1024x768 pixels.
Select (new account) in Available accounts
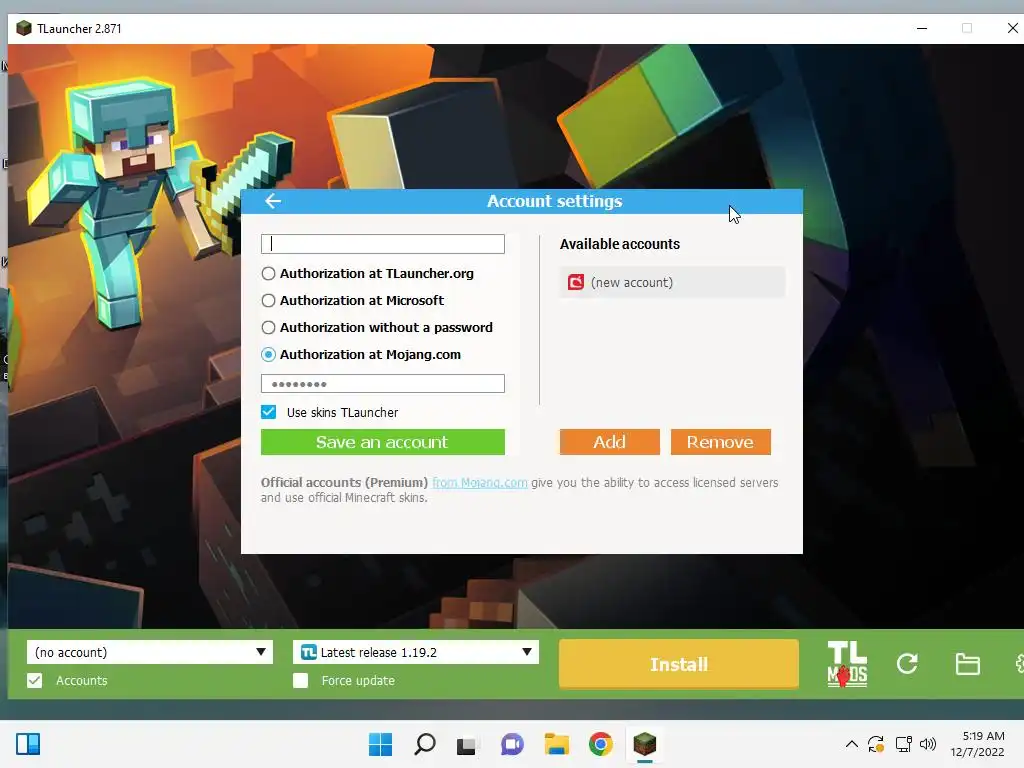click(672, 282)
